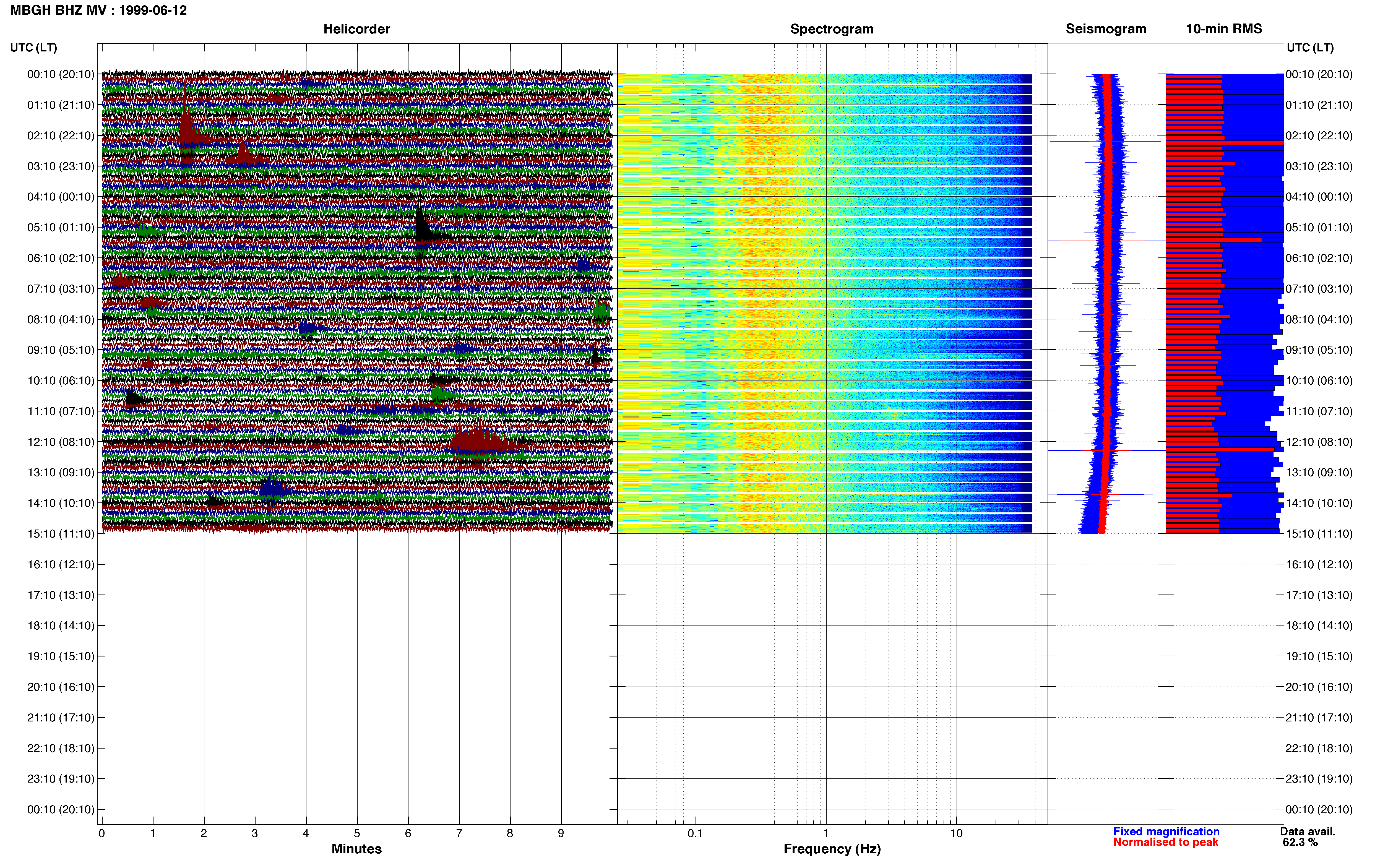1388x868 pixels.
Task: Click the left '07:10 (03:10)' time label
Action: coord(61,289)
